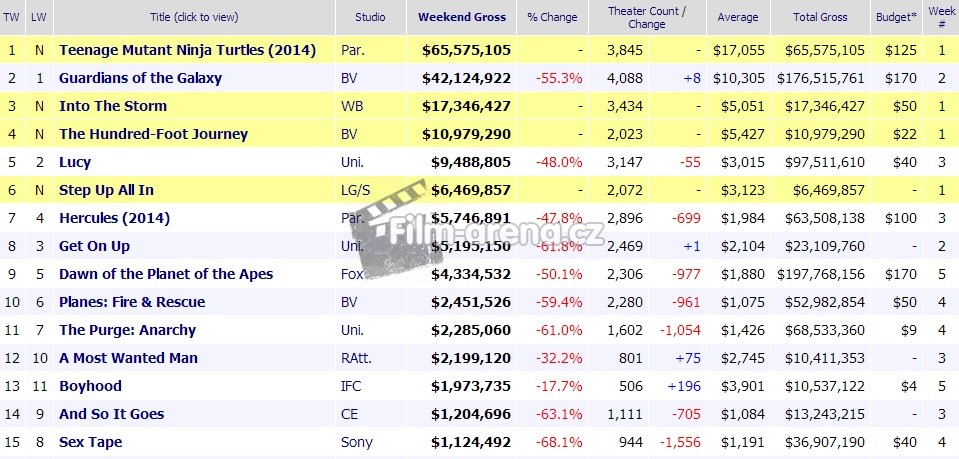The height and width of the screenshot is (459, 959).
Task: Select the Boyhood title link
Action: point(90,386)
